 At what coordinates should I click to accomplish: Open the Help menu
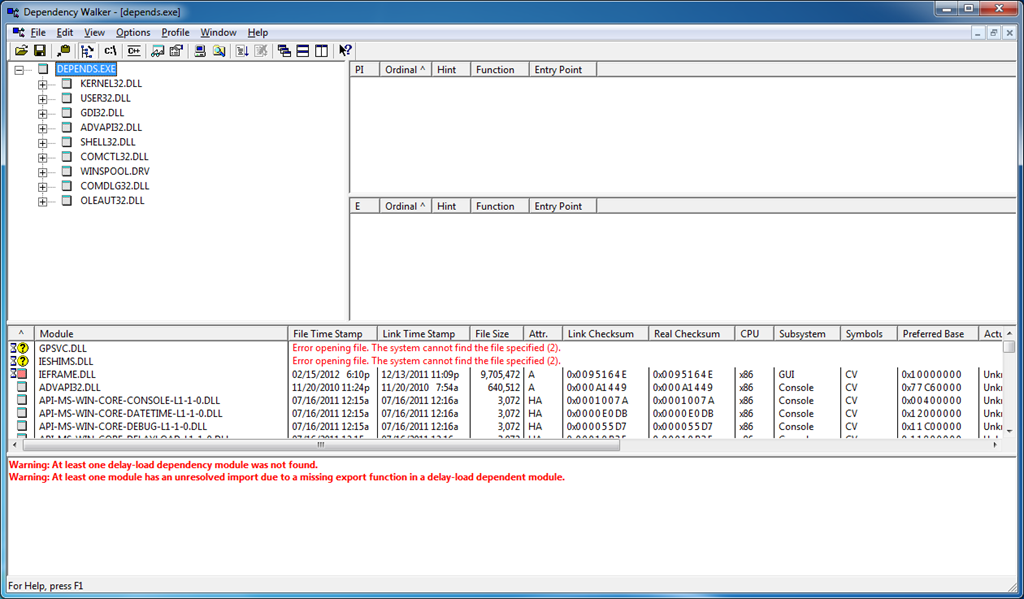pyautogui.click(x=257, y=33)
